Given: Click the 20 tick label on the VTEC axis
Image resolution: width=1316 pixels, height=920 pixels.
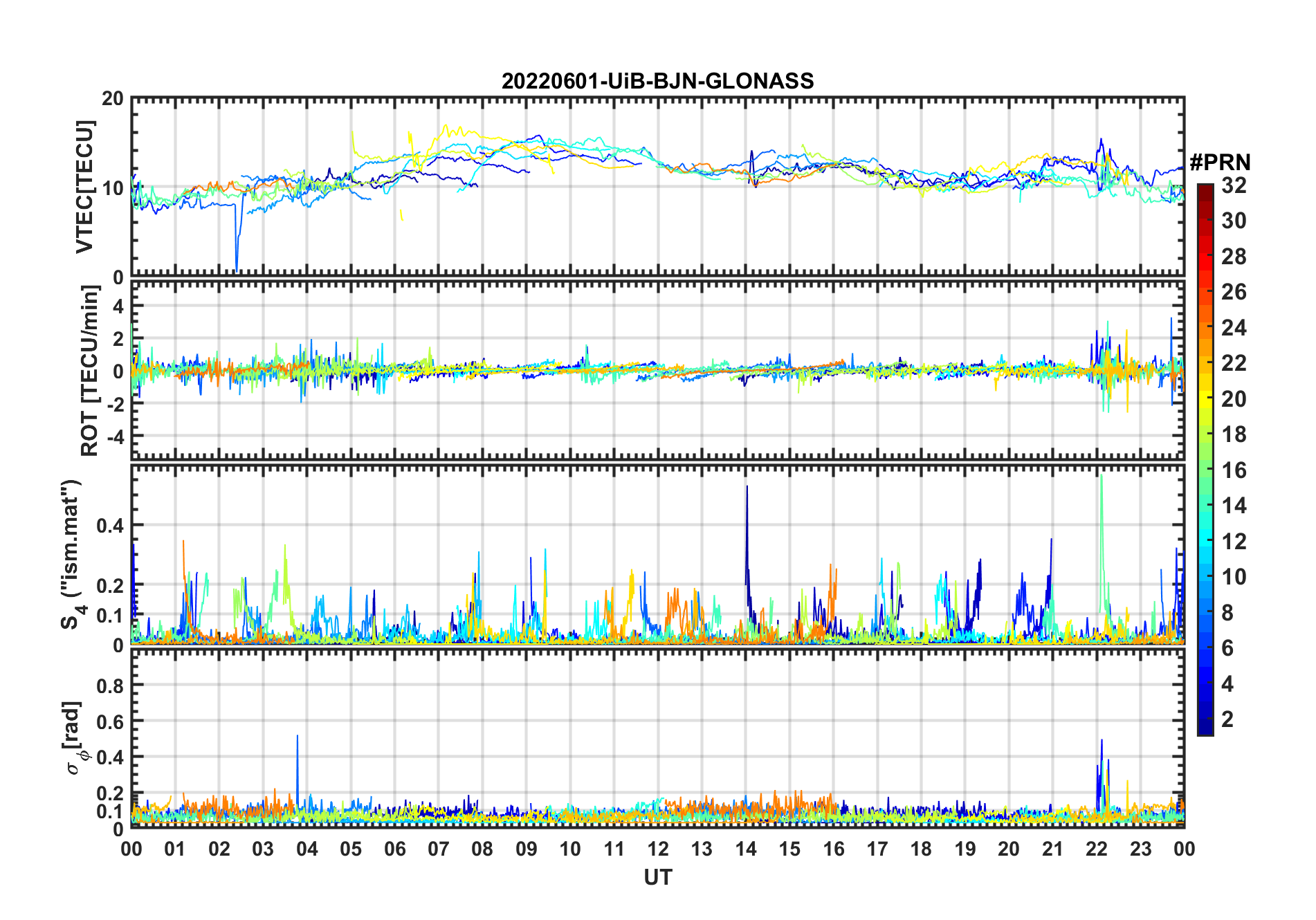Looking at the screenshot, I should point(113,99).
